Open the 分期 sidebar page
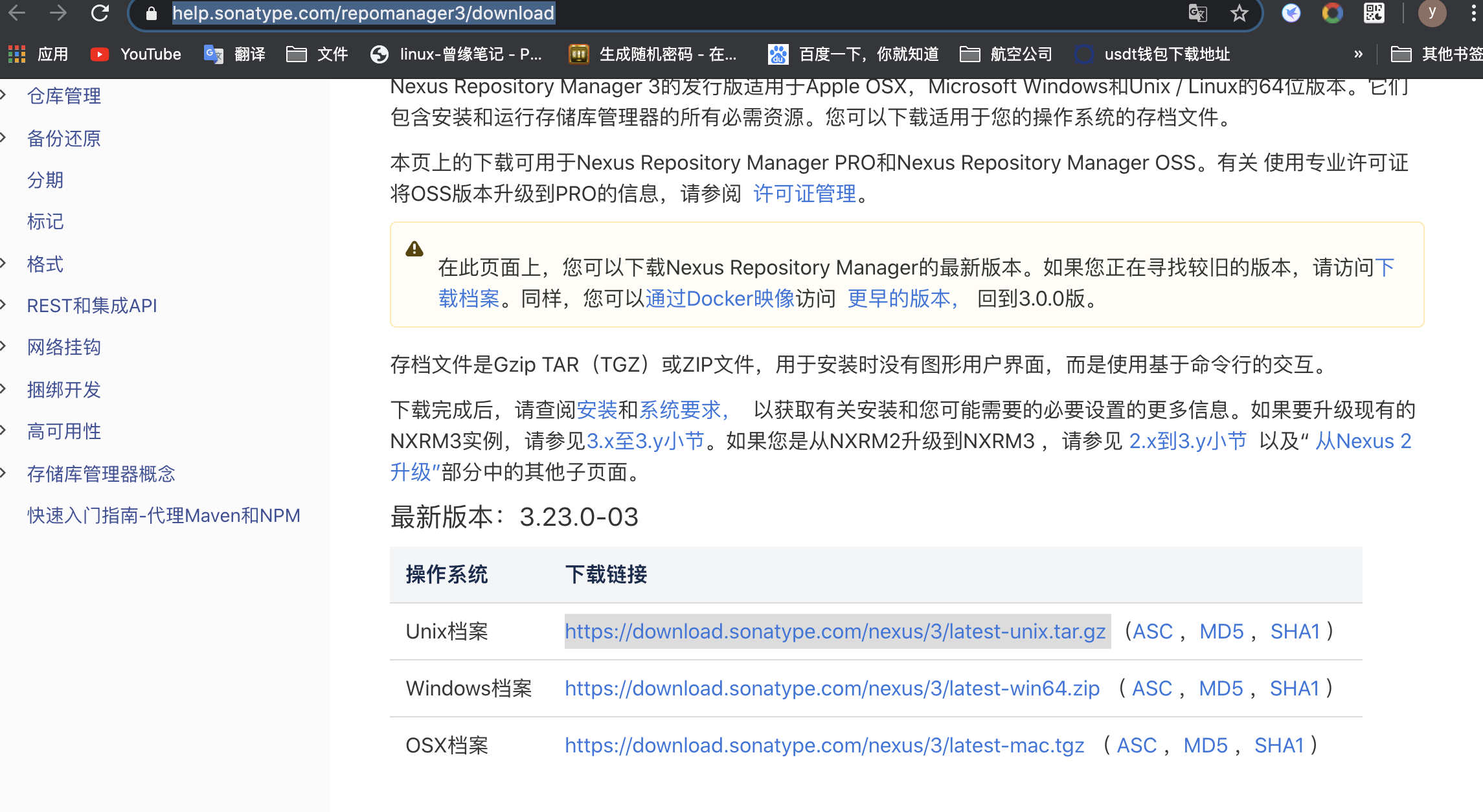 (x=45, y=179)
